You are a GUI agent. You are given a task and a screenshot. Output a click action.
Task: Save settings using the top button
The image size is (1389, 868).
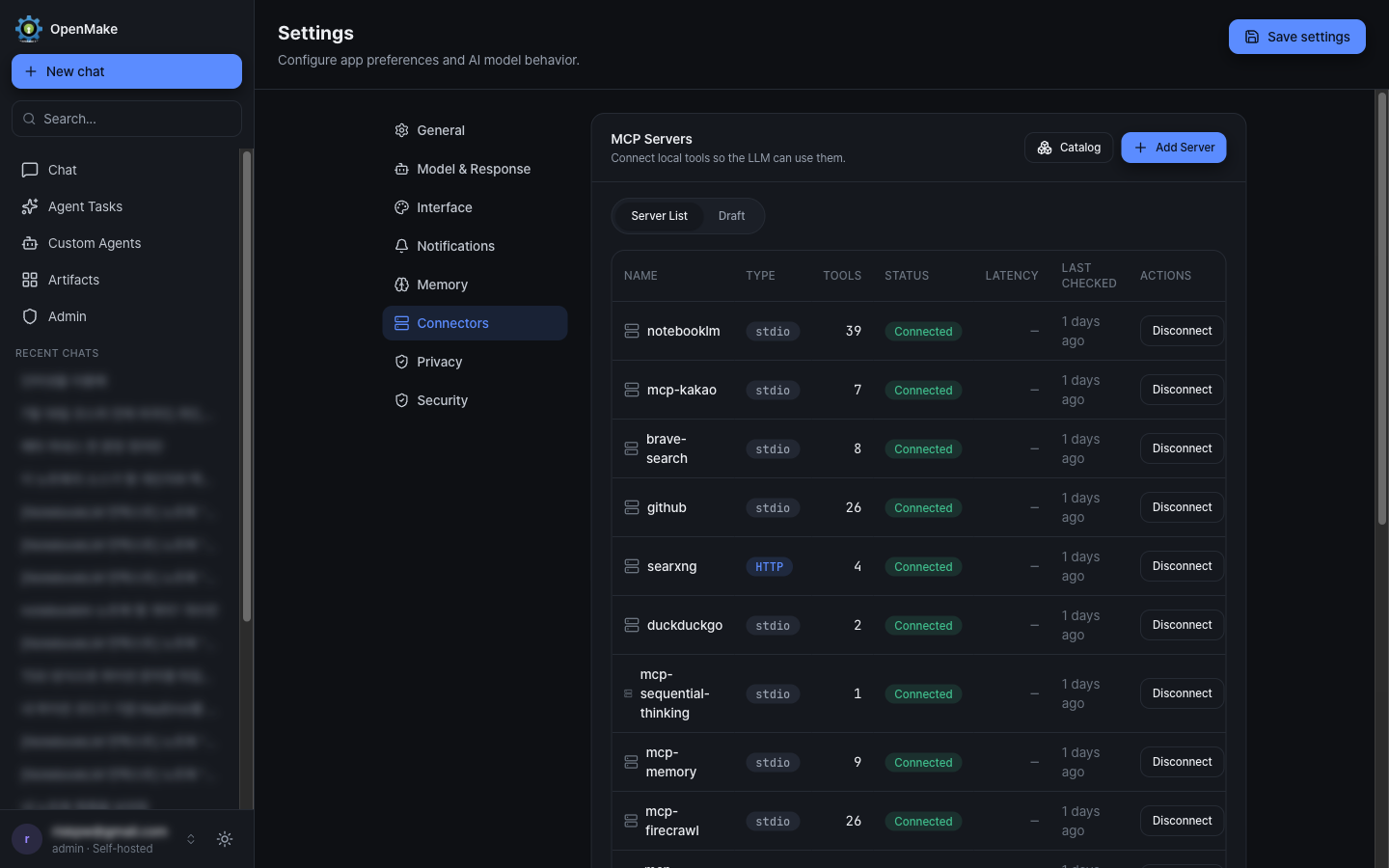pyautogui.click(x=1296, y=37)
